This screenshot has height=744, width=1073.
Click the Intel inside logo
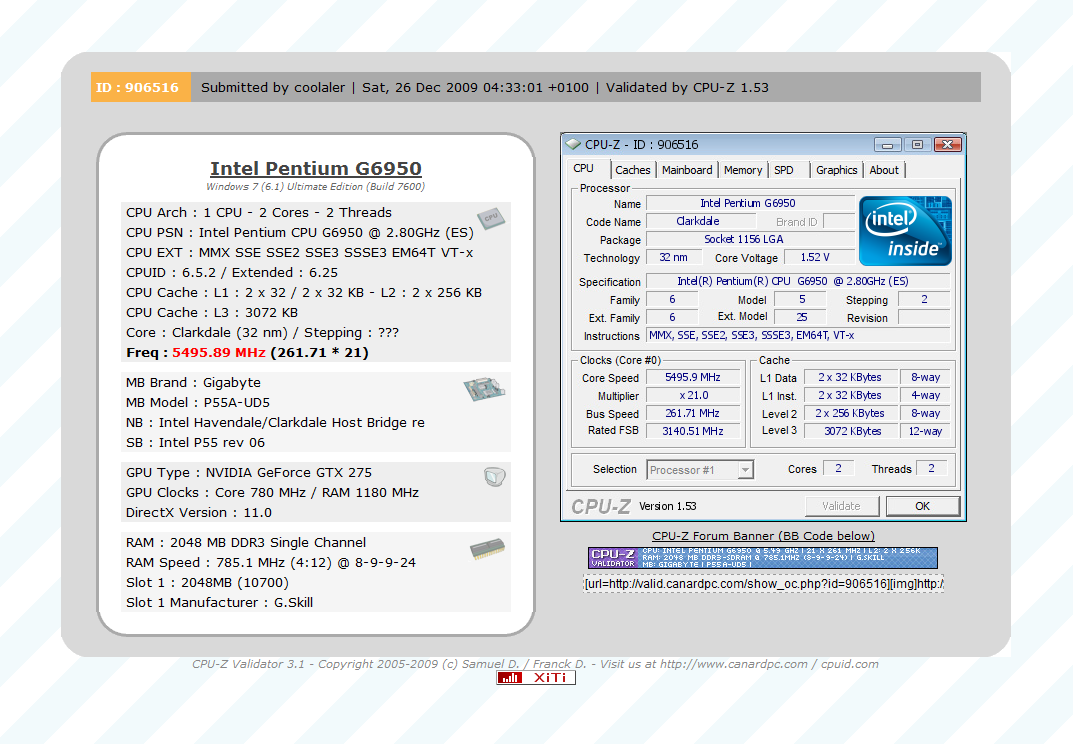point(905,231)
